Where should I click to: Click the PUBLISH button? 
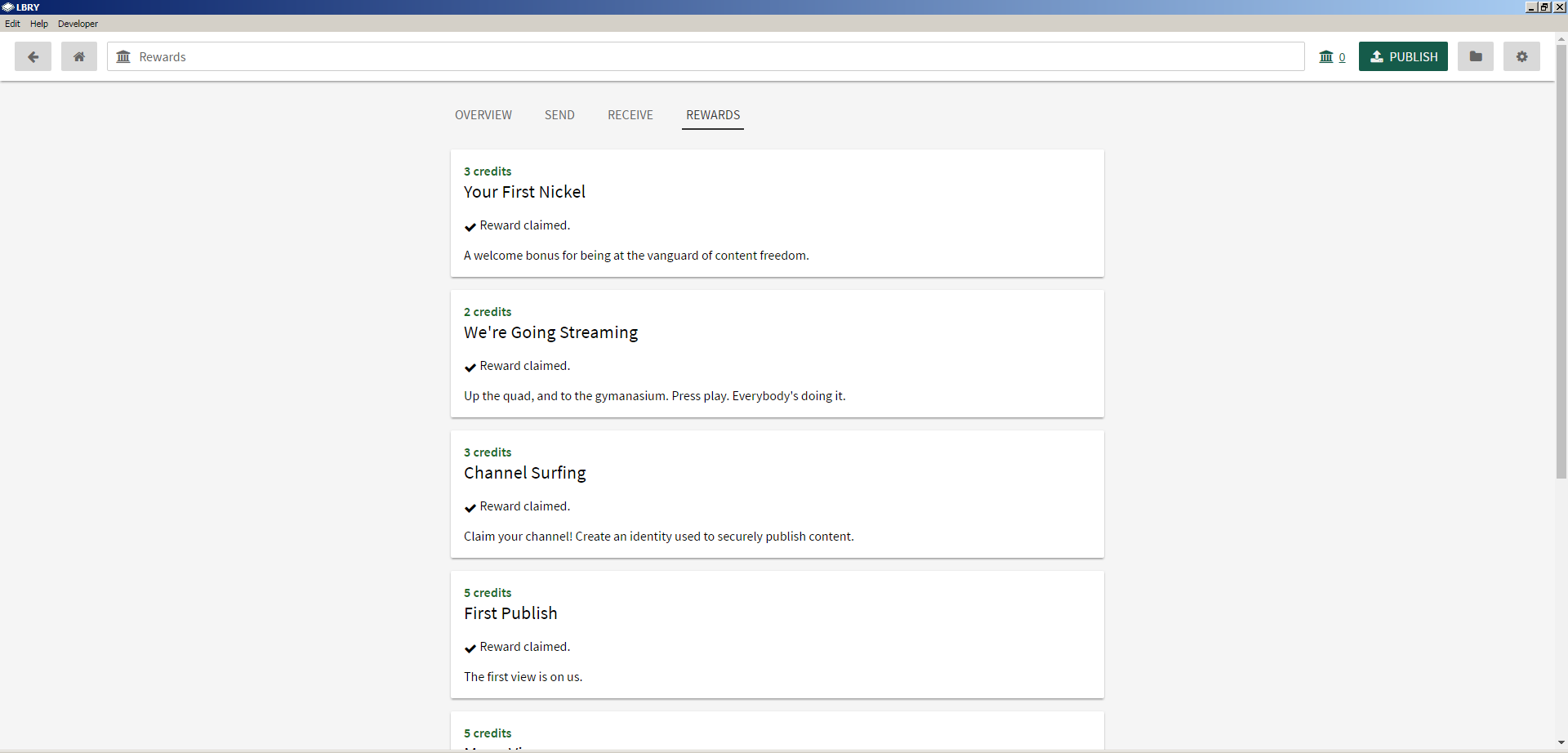1403,56
